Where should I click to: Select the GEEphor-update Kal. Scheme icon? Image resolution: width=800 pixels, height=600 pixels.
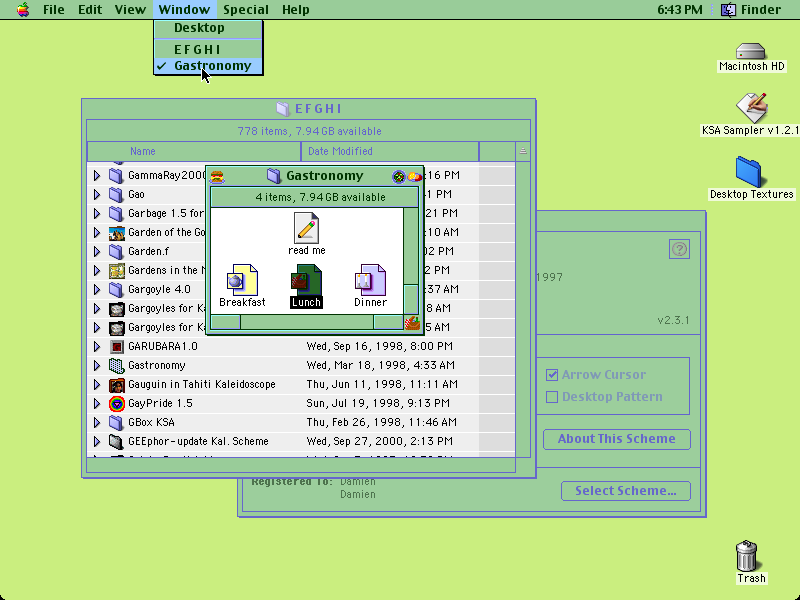117,441
